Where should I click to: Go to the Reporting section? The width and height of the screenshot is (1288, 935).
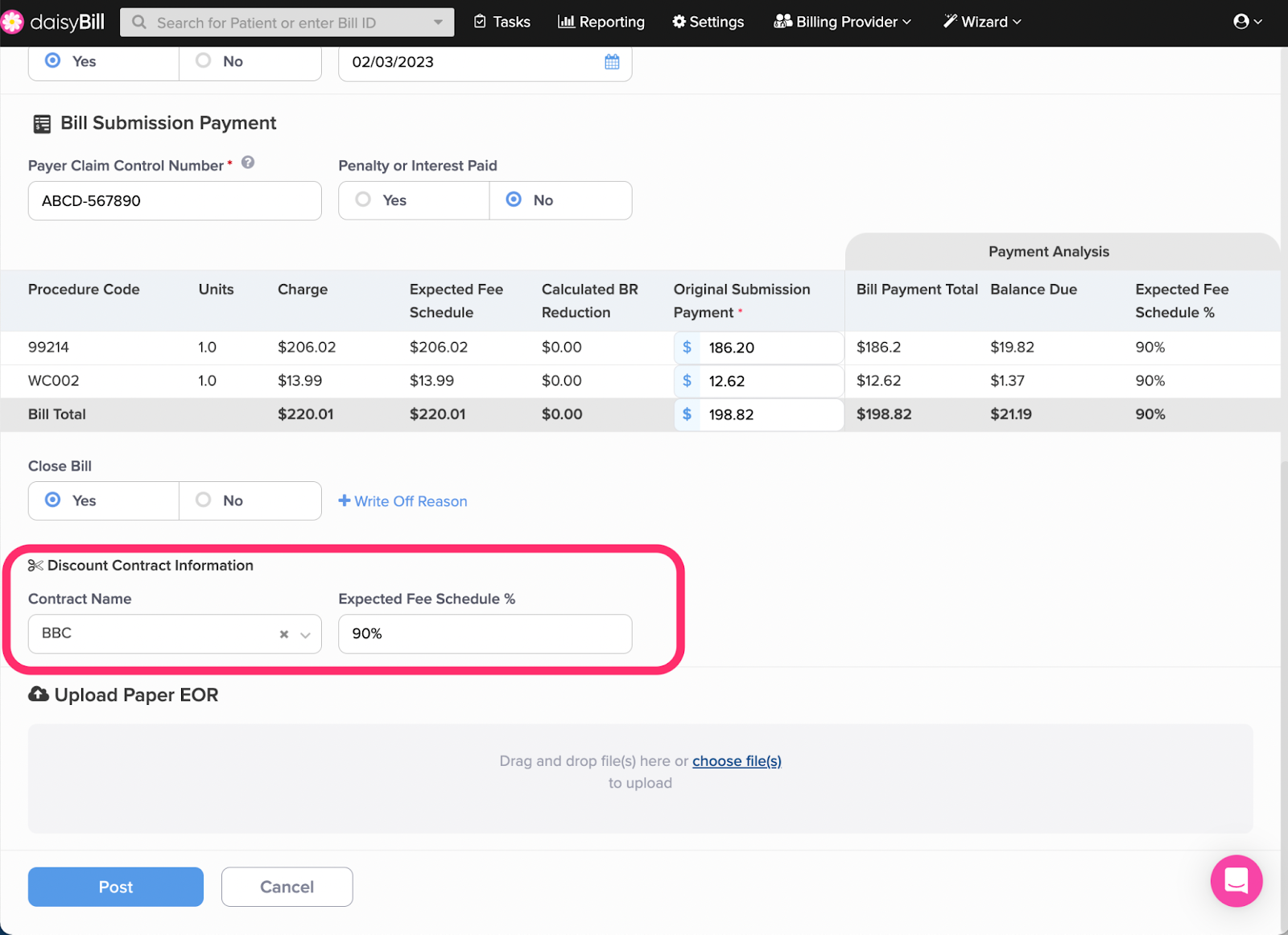coord(601,22)
